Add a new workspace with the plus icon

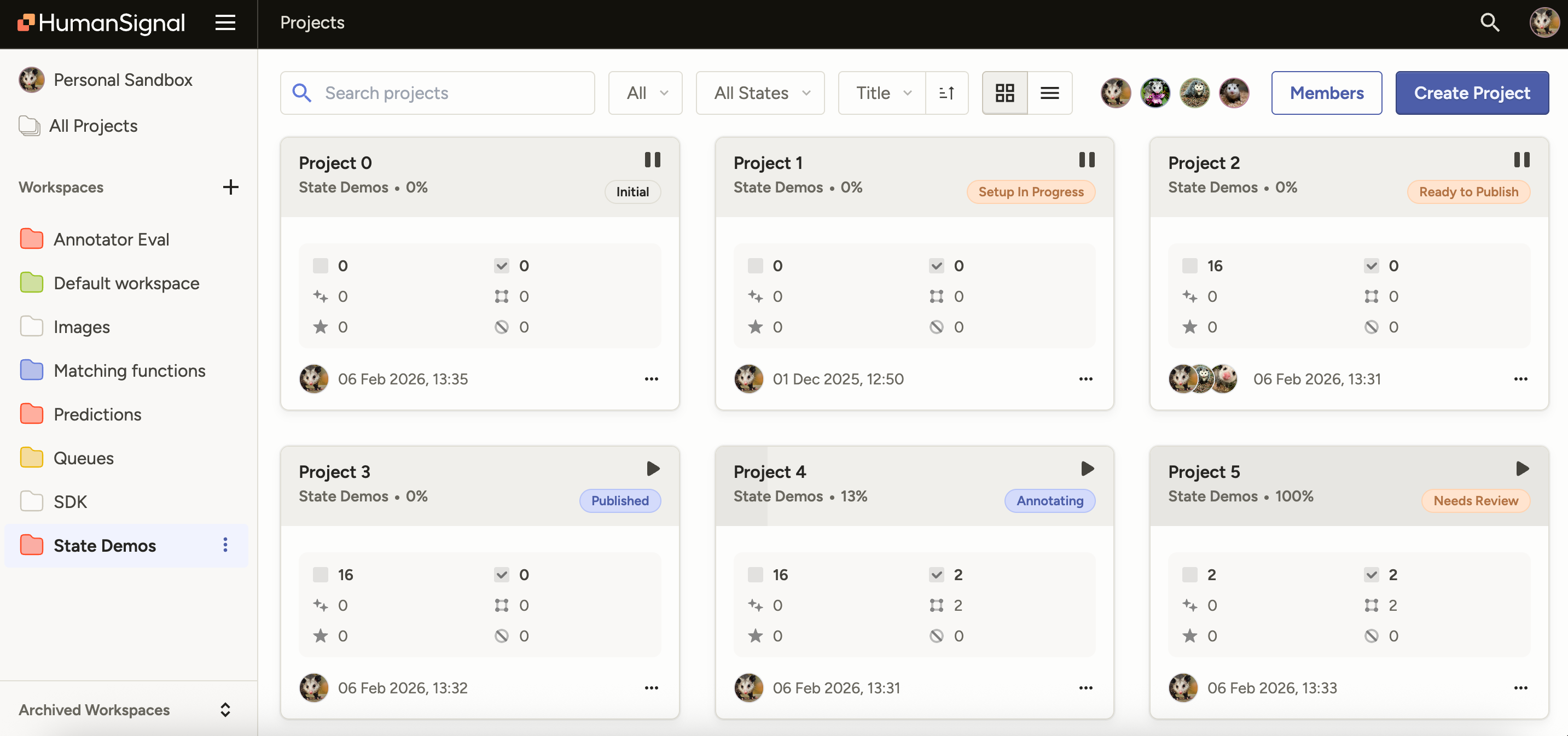tap(230, 187)
